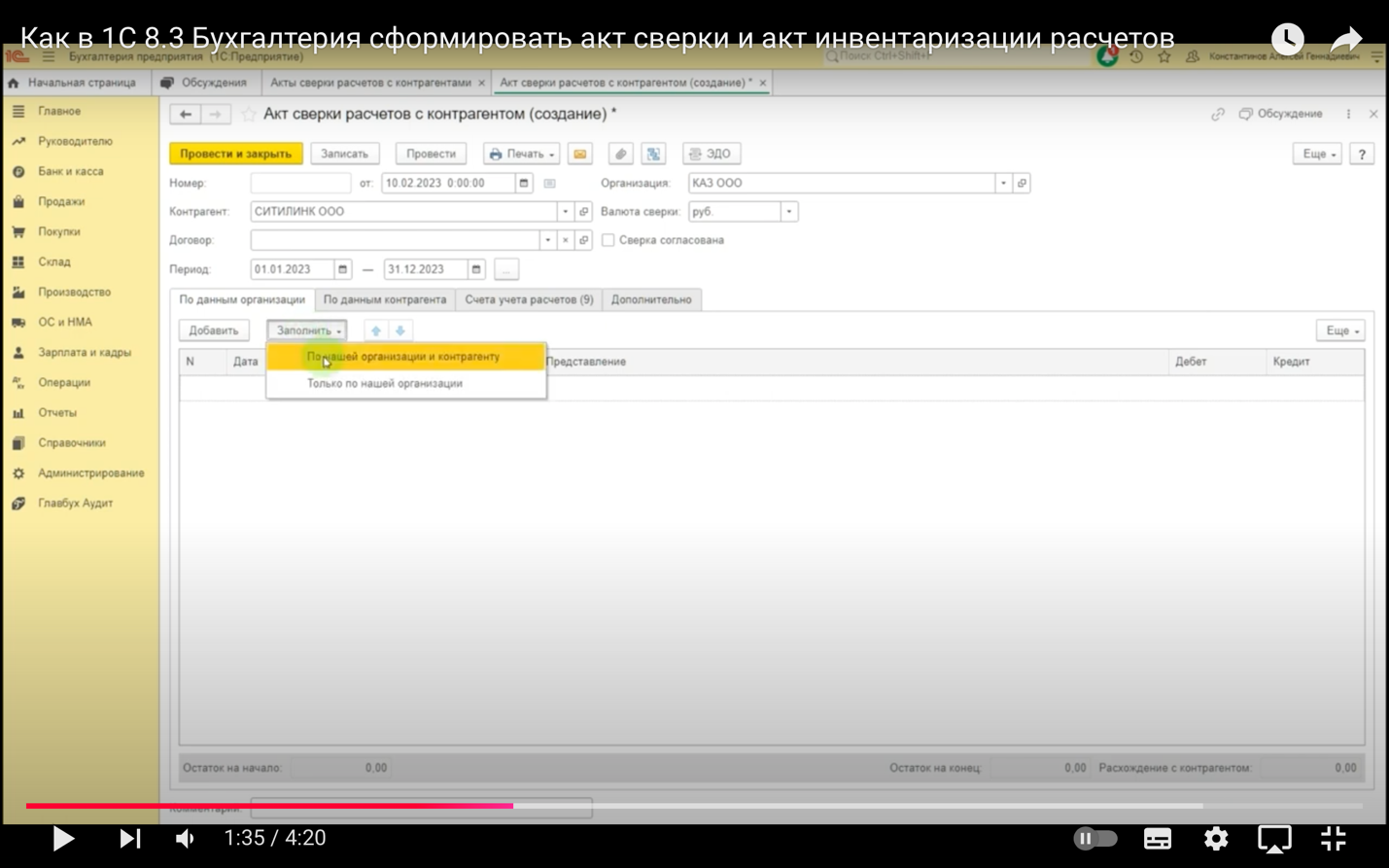Open the Валюта сверки dropdown arrow

[789, 211]
